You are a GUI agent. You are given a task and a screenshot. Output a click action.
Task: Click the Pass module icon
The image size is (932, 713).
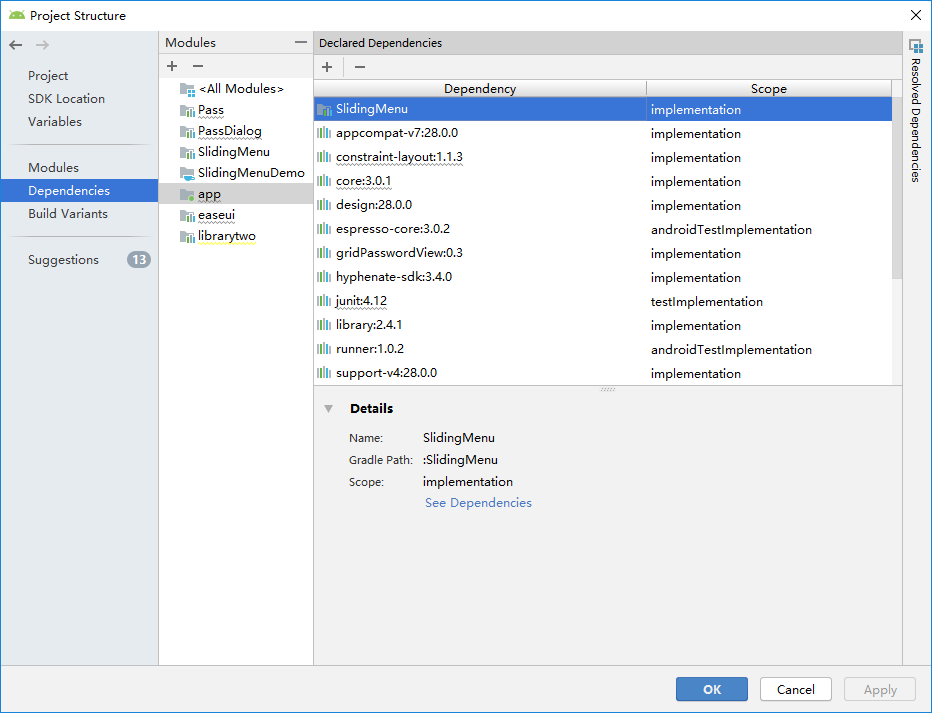(187, 111)
